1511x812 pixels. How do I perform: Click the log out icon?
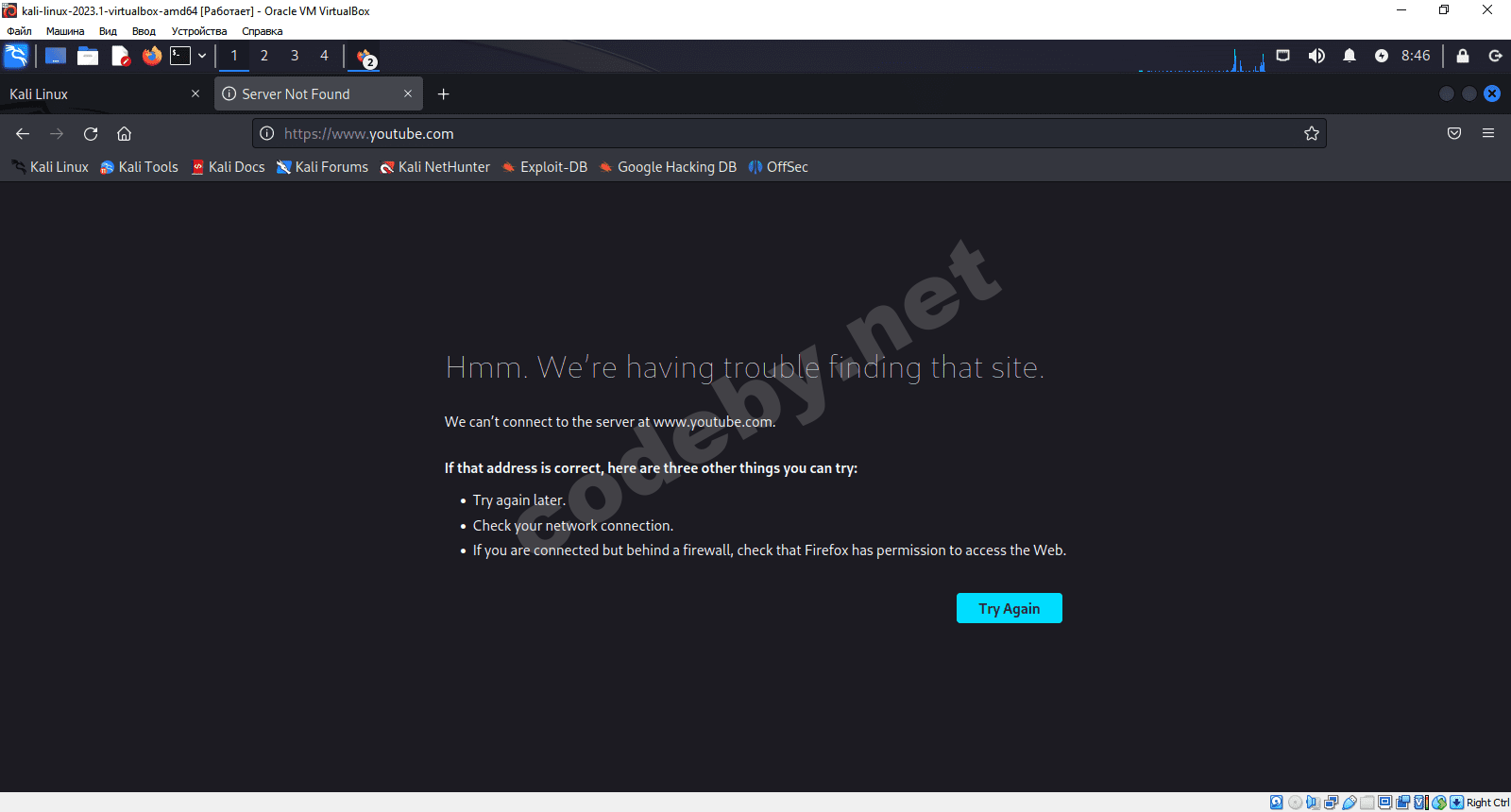(x=1495, y=56)
